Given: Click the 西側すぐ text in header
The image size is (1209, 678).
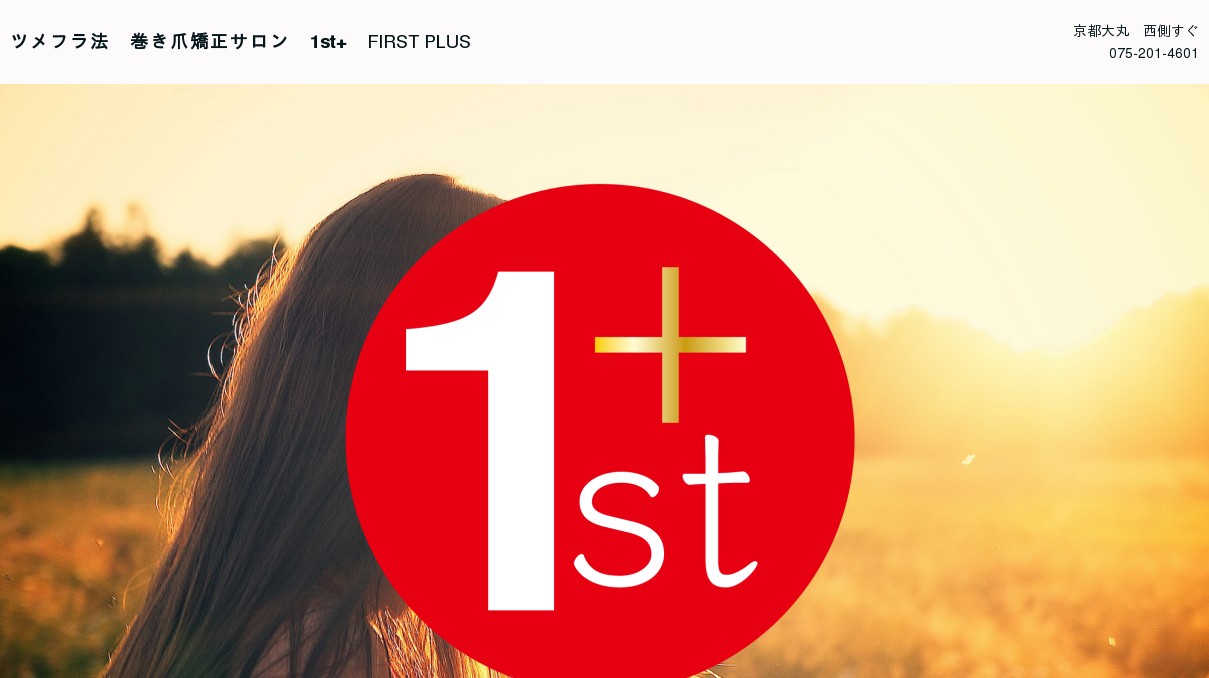Looking at the screenshot, I should pyautogui.click(x=1171, y=31).
